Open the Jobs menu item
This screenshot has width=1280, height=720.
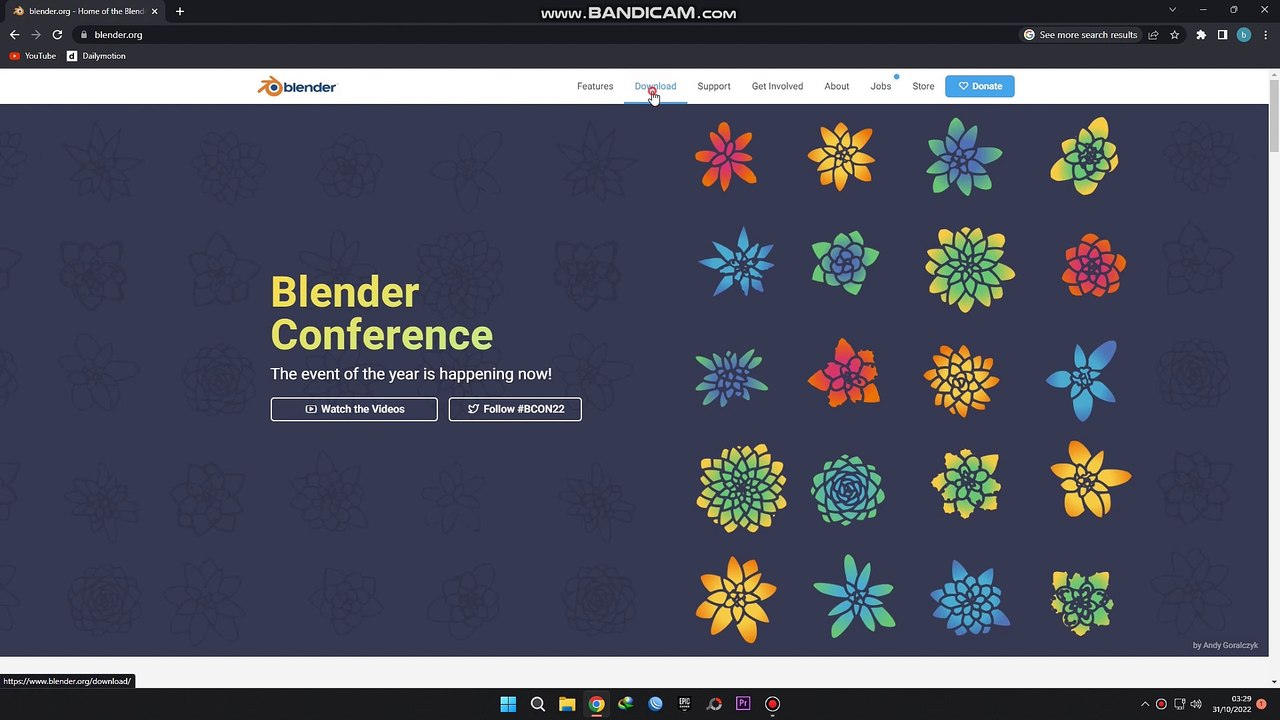(x=881, y=86)
